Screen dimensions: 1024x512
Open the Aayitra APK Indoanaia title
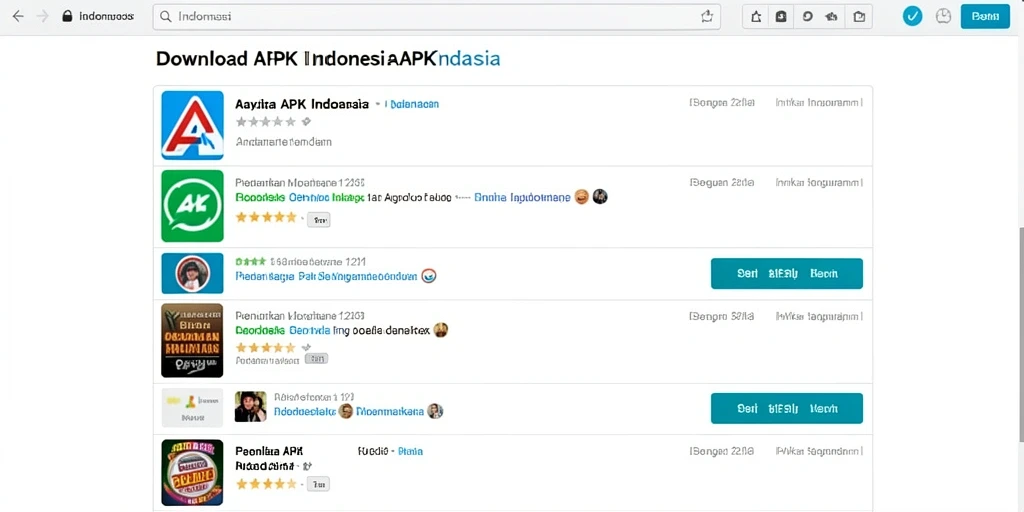tap(302, 104)
